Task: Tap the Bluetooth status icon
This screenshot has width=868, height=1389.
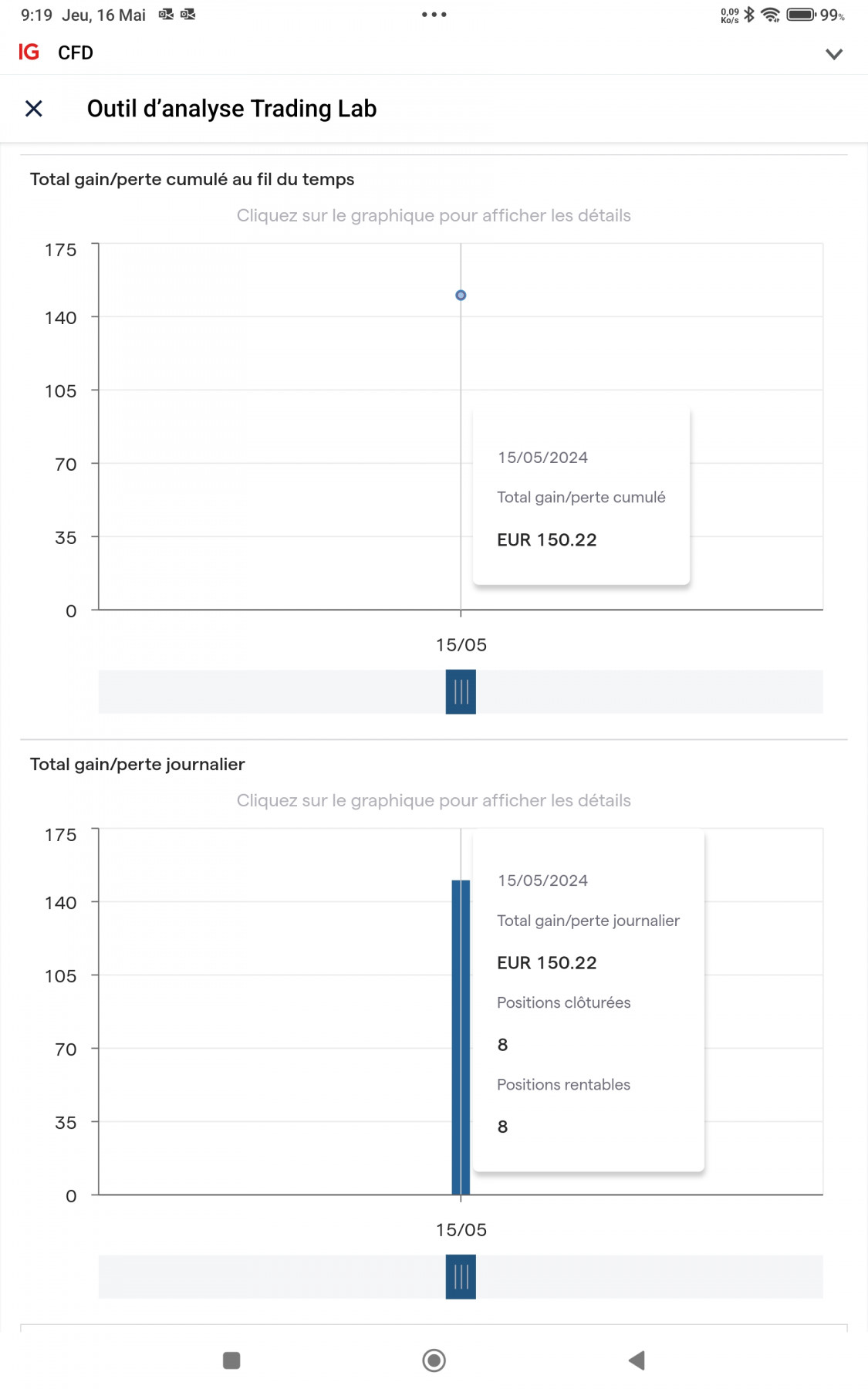Action: coord(748,15)
